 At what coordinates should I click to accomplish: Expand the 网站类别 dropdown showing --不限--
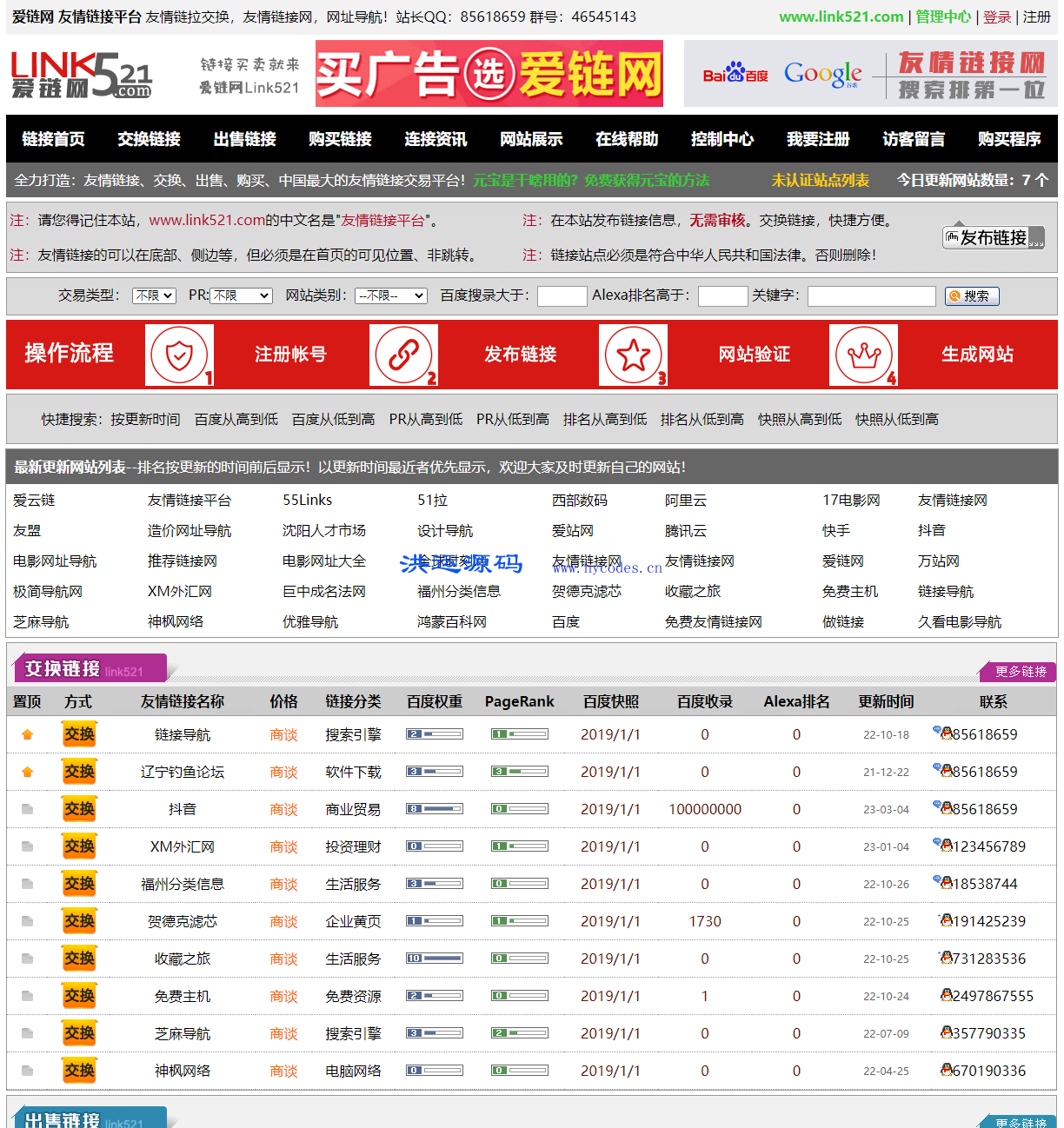tap(391, 295)
